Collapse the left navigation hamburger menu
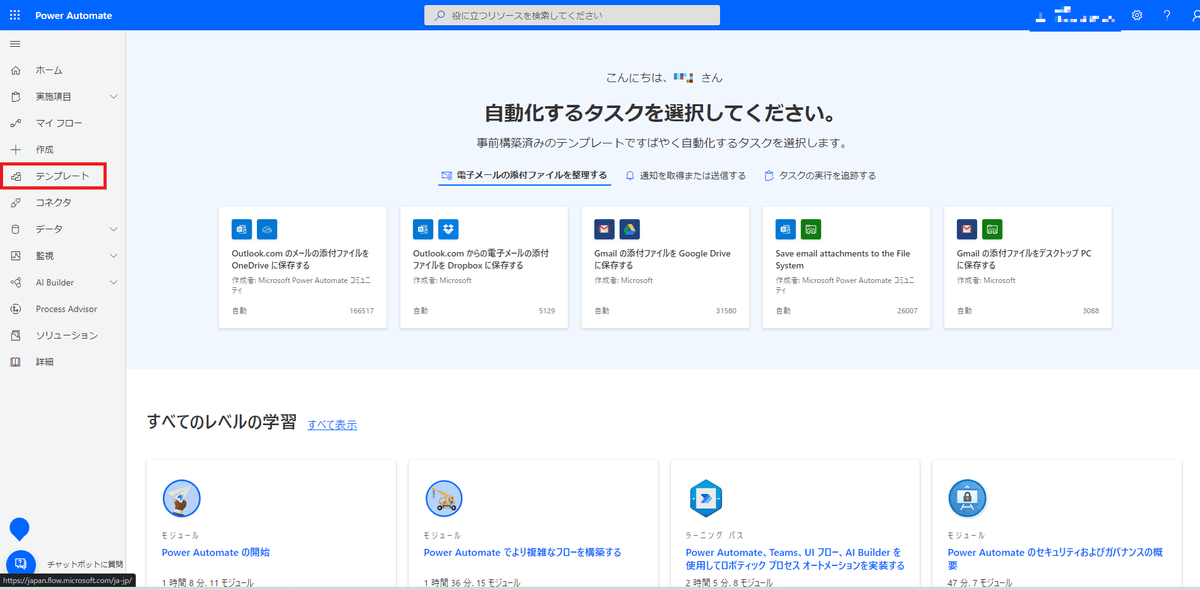The image size is (1200, 590). click(x=15, y=44)
